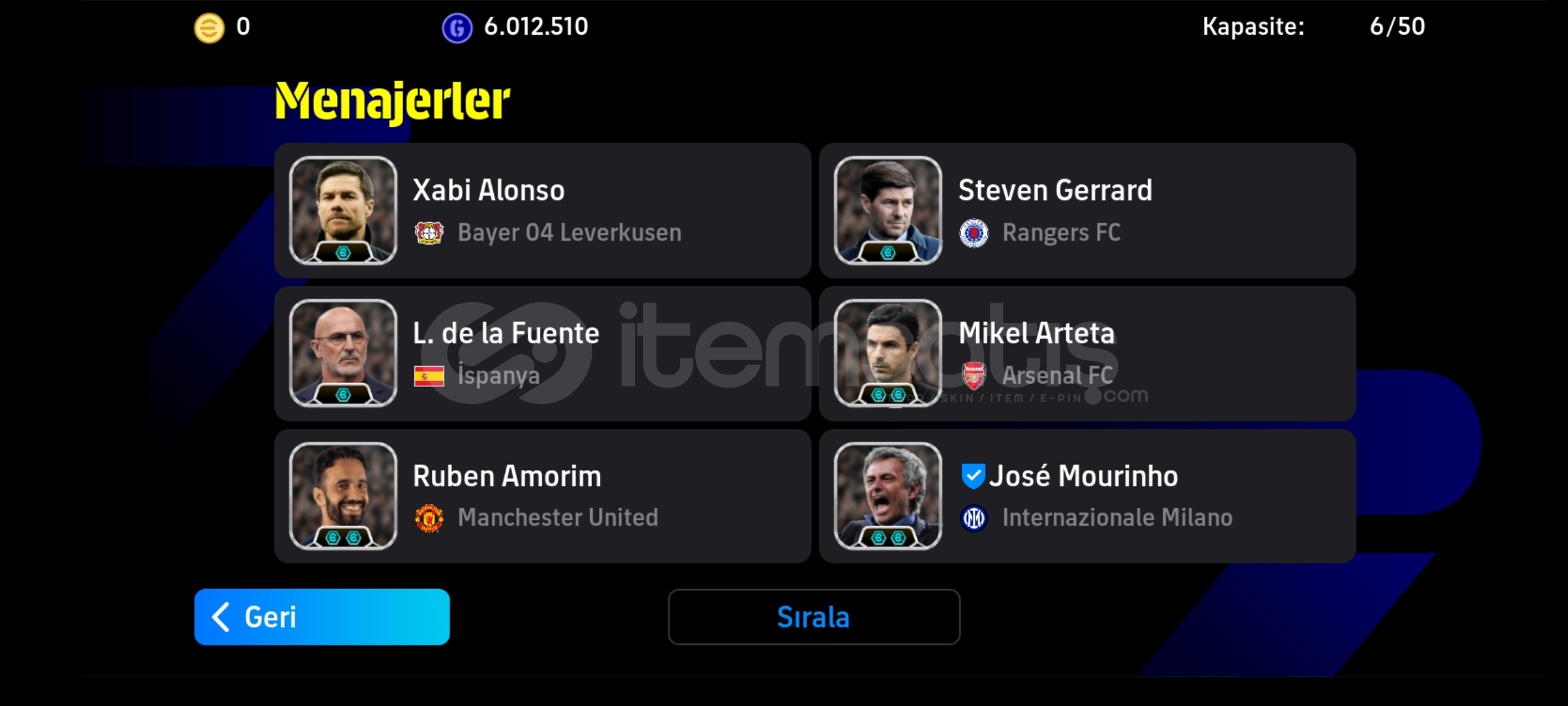Click the Manchester United club crest

[429, 518]
